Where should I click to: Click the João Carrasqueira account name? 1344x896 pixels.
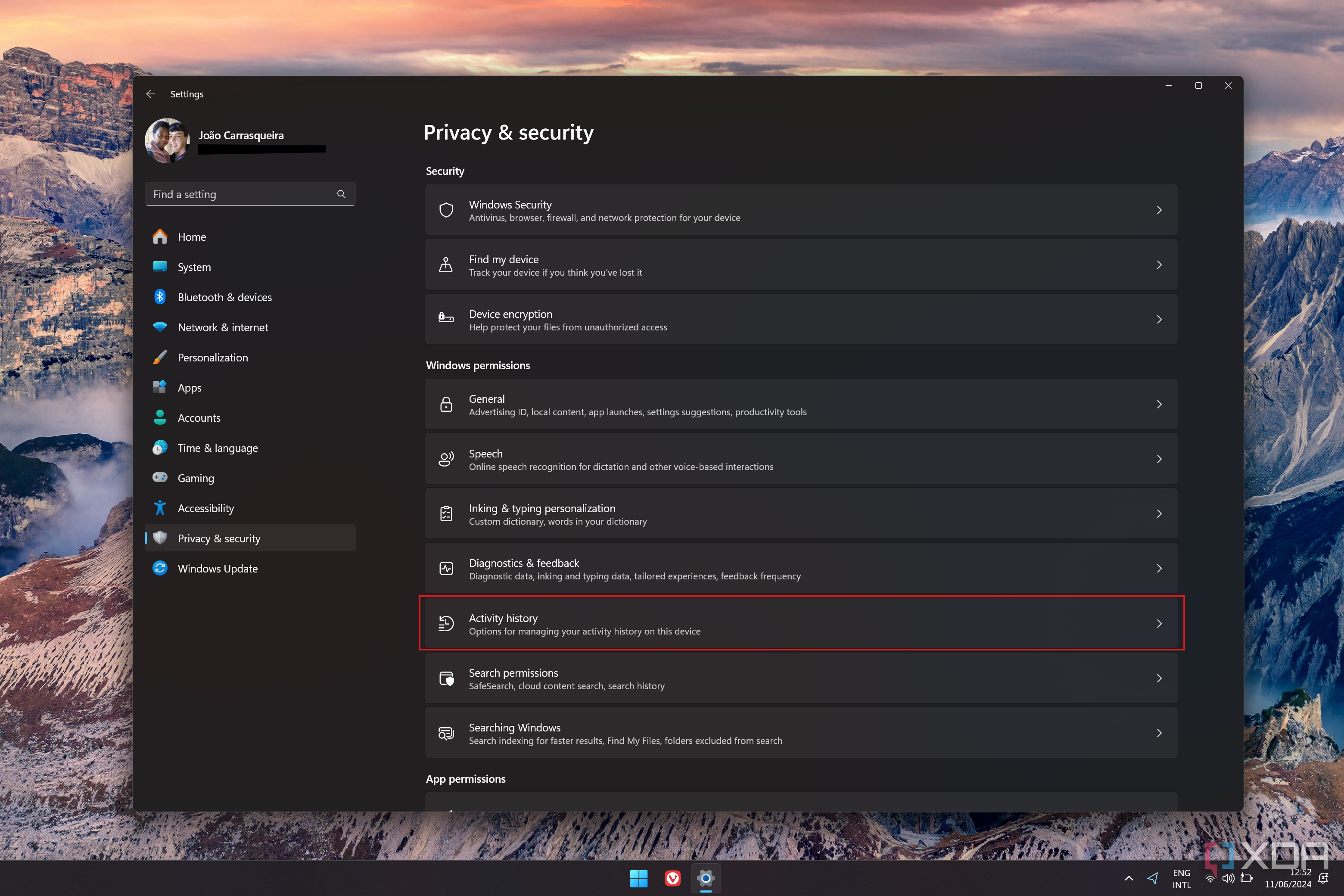tap(241, 135)
